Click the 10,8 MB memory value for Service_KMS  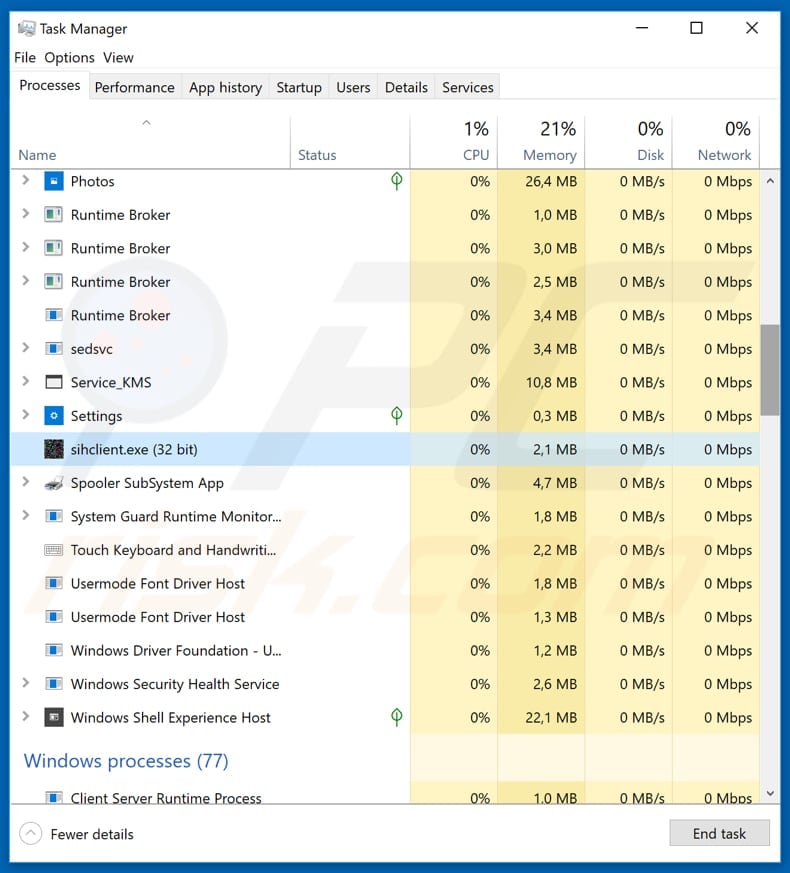coord(551,382)
